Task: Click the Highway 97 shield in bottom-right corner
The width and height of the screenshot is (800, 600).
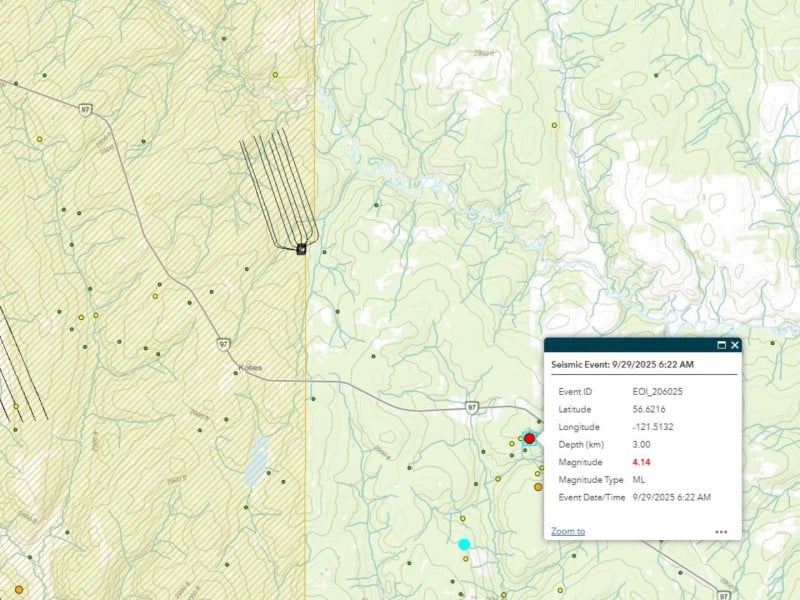Action: [722, 594]
